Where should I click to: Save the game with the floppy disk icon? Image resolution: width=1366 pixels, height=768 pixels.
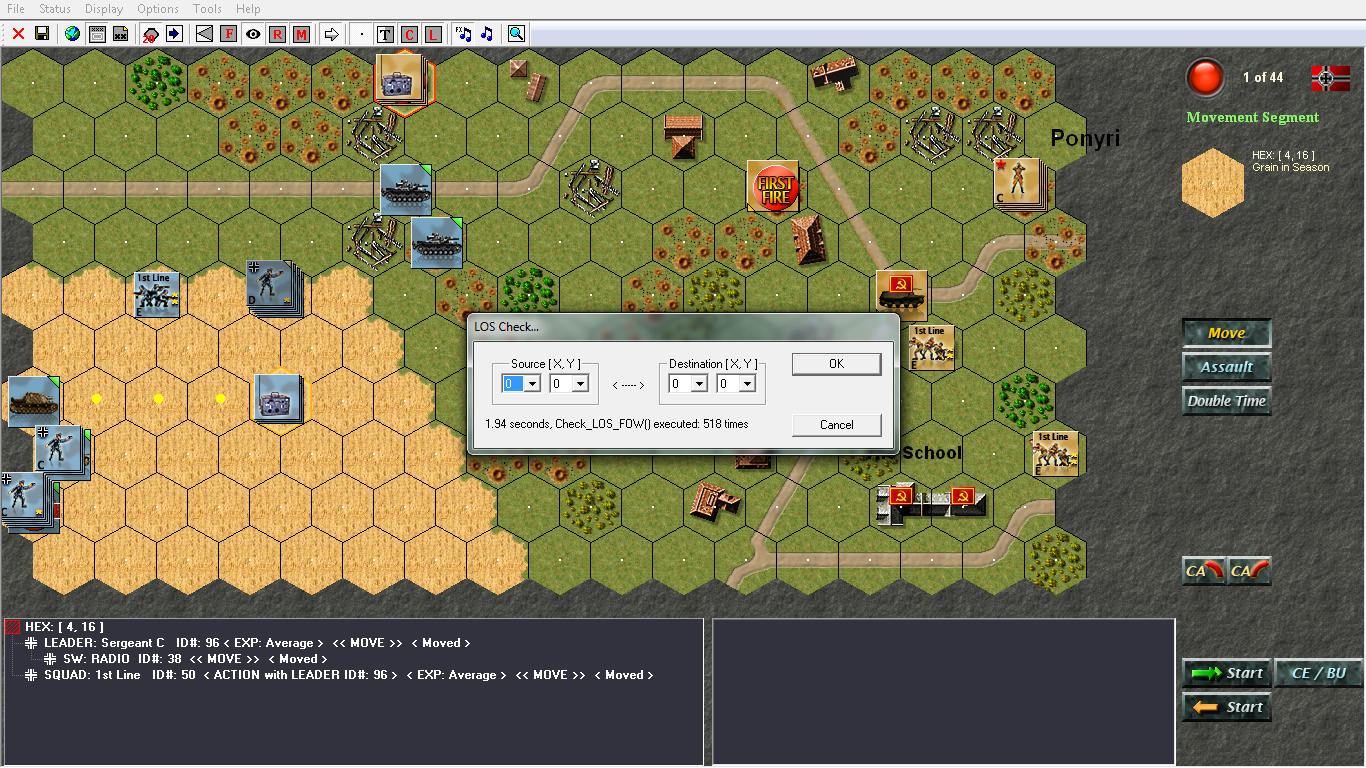click(x=42, y=34)
